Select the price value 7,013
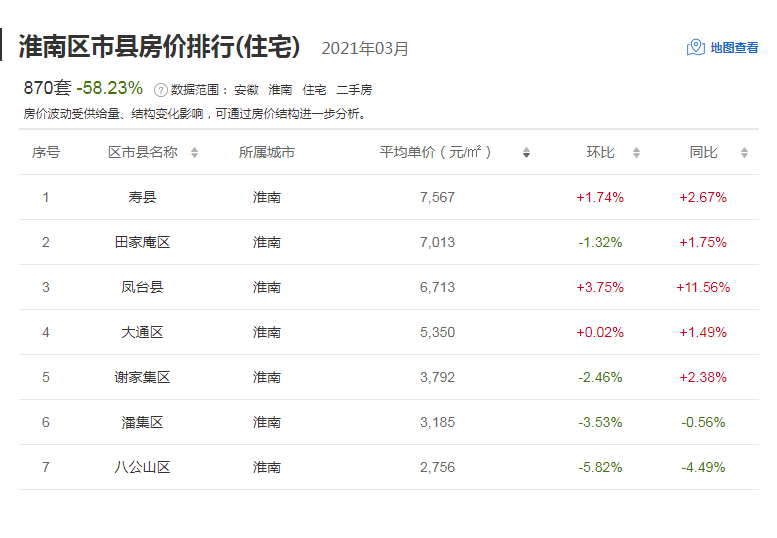The height and width of the screenshot is (538, 777). click(437, 242)
